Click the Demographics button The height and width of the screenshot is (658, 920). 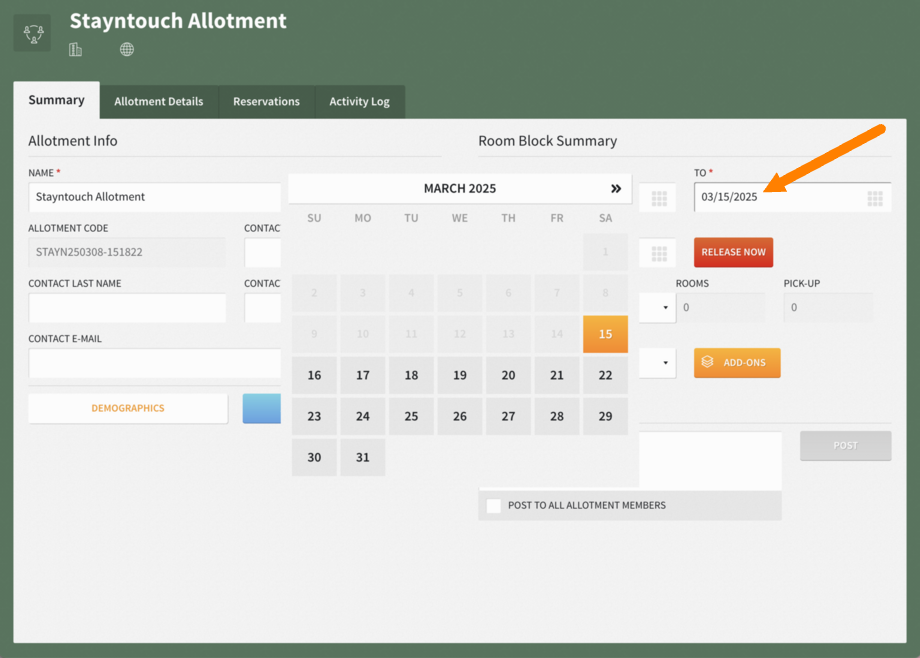pos(128,409)
